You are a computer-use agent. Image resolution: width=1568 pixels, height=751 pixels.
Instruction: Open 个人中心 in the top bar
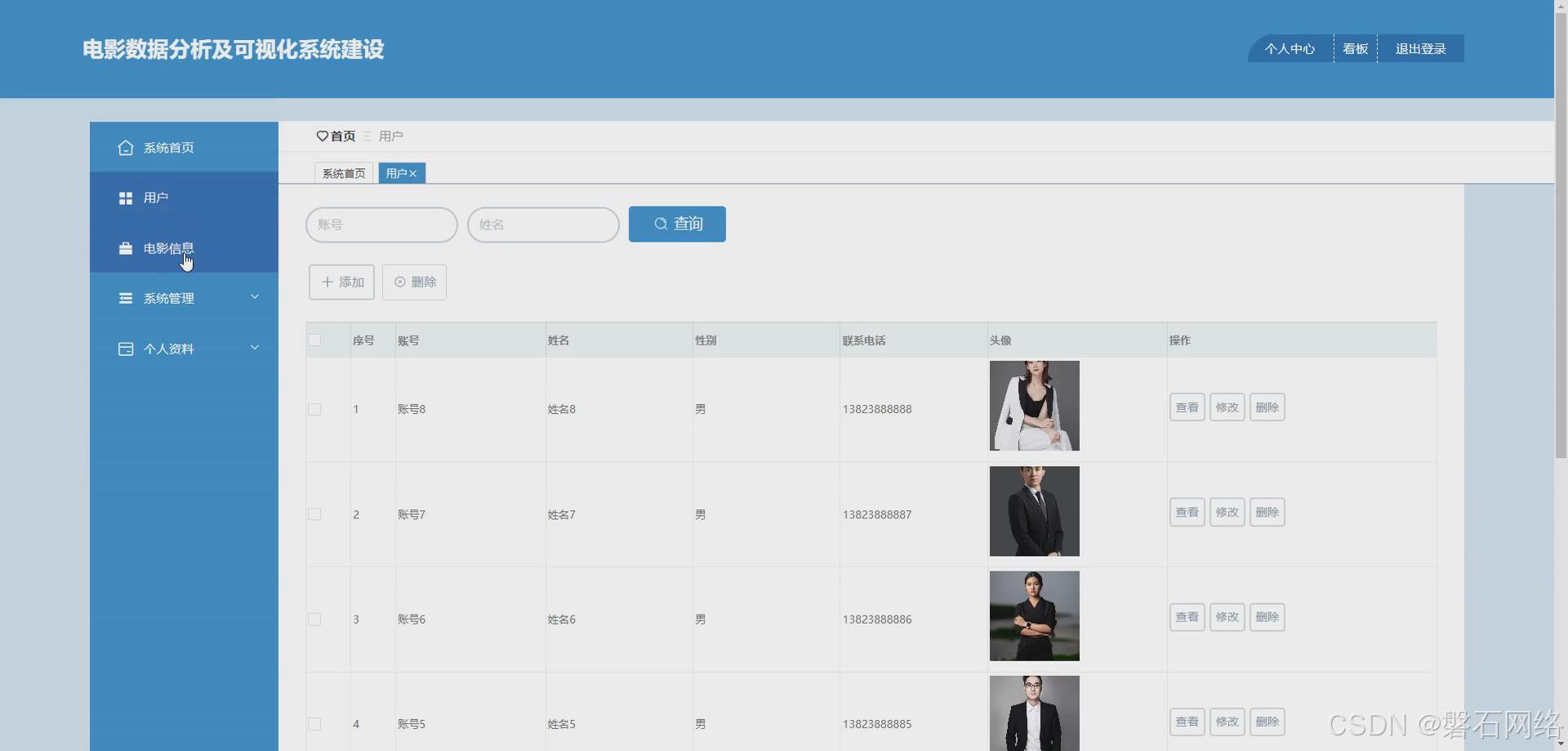pyautogui.click(x=1290, y=49)
